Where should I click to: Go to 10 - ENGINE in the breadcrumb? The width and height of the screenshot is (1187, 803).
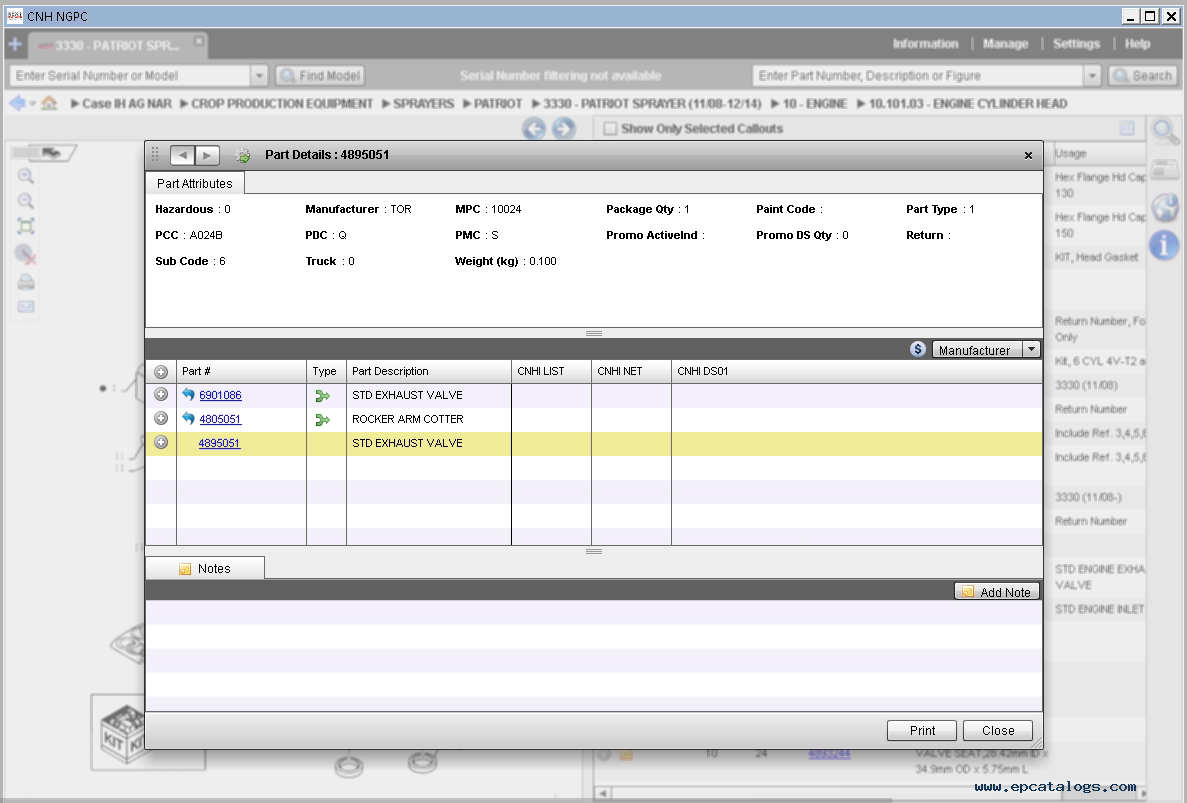pyautogui.click(x=815, y=104)
